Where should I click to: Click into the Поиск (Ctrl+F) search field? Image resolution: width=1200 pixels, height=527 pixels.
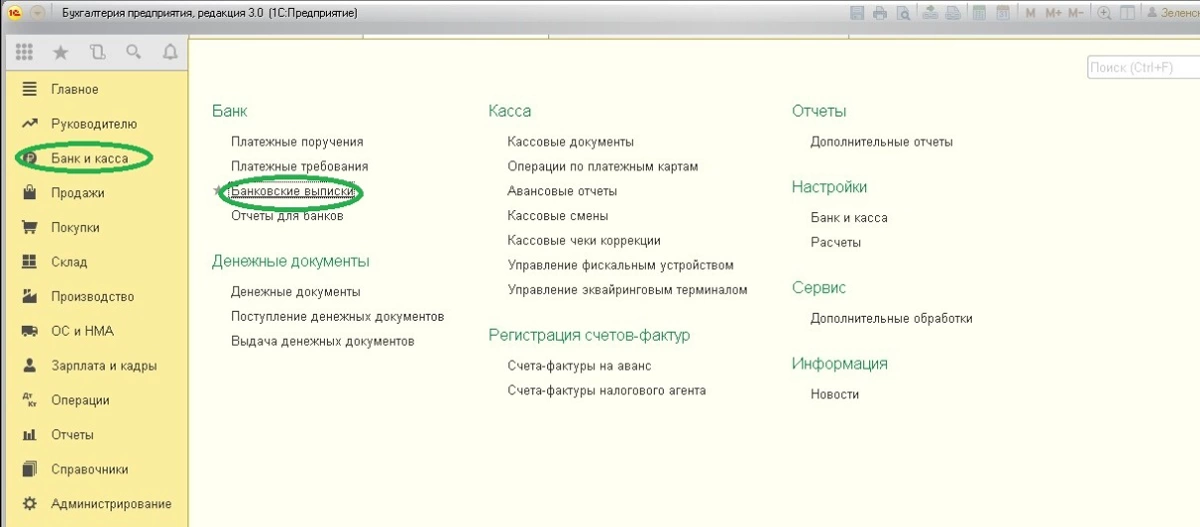(1143, 68)
